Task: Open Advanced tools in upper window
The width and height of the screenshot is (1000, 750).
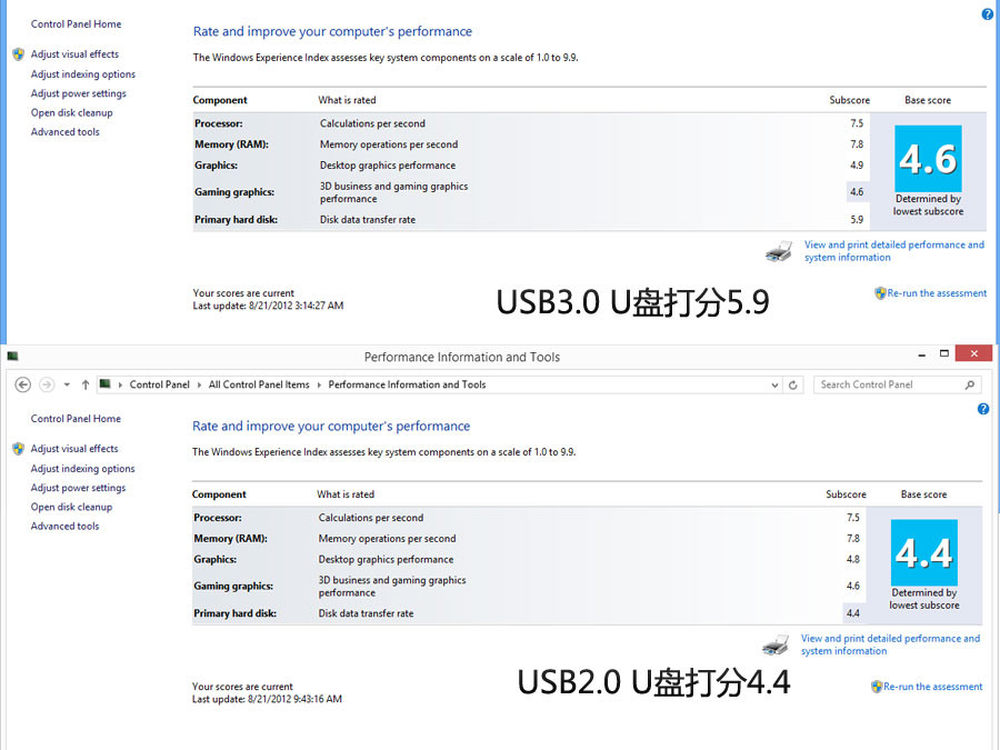Action: click(65, 132)
